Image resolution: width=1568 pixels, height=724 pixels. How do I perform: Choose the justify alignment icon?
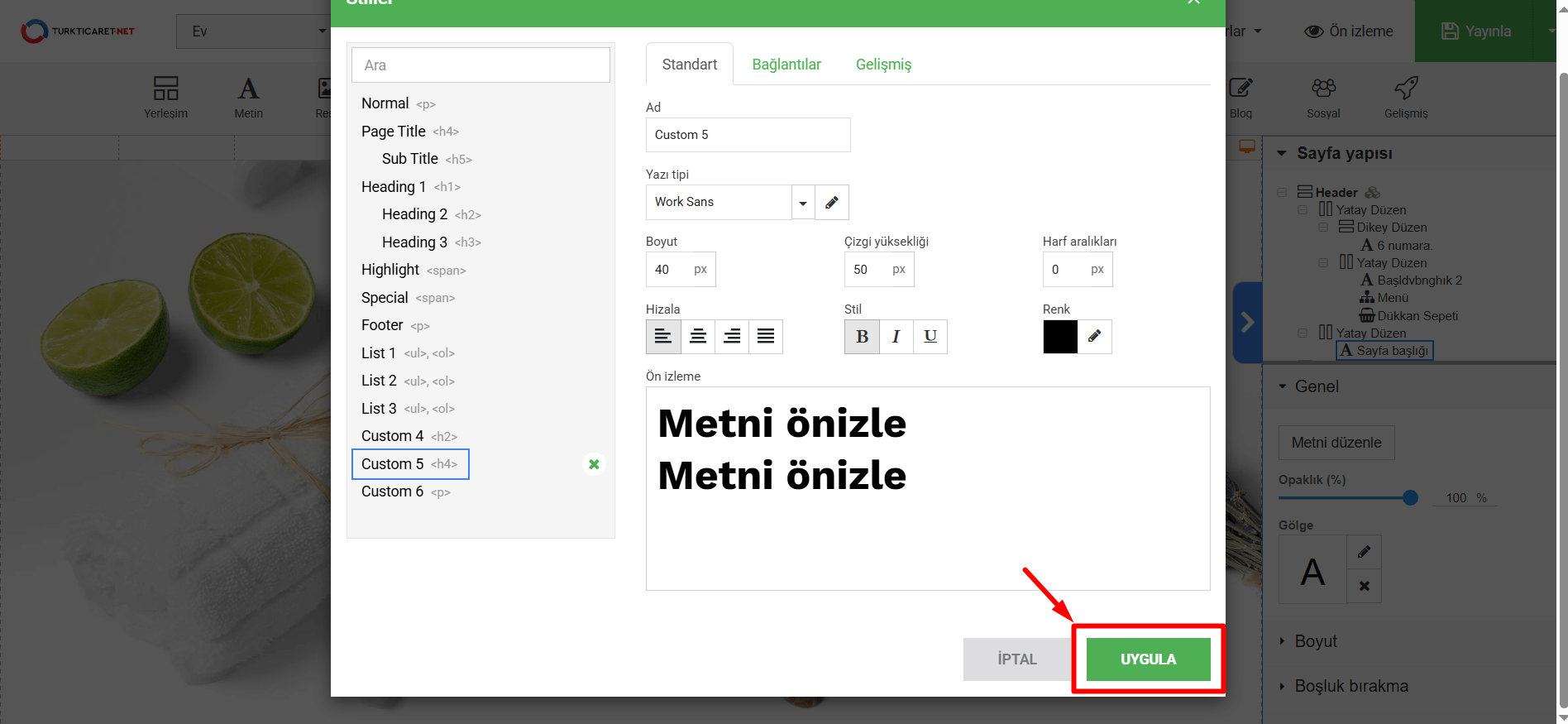coord(766,337)
